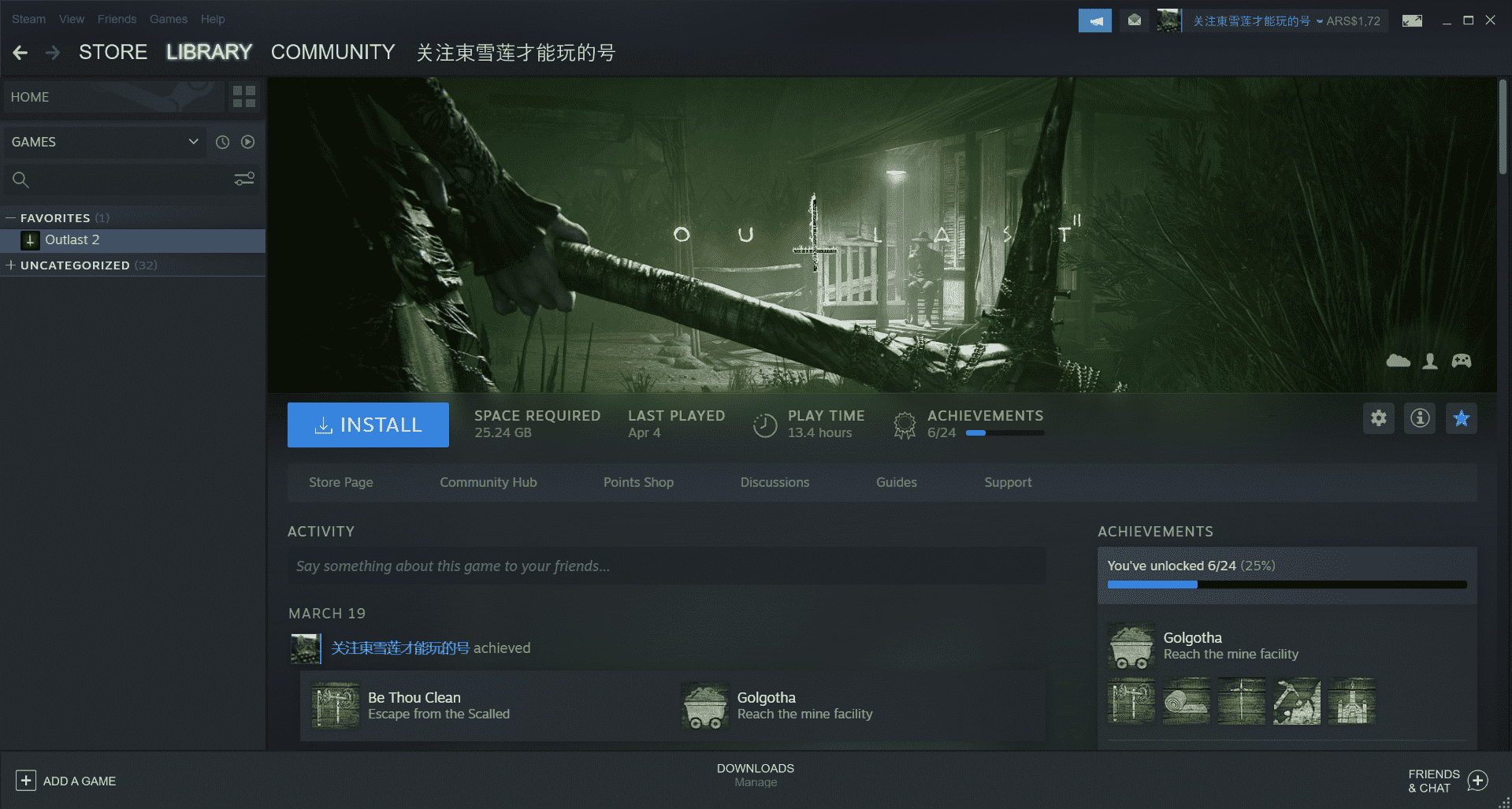Open the Steam menu
Image resolution: width=1512 pixels, height=809 pixels.
28,19
